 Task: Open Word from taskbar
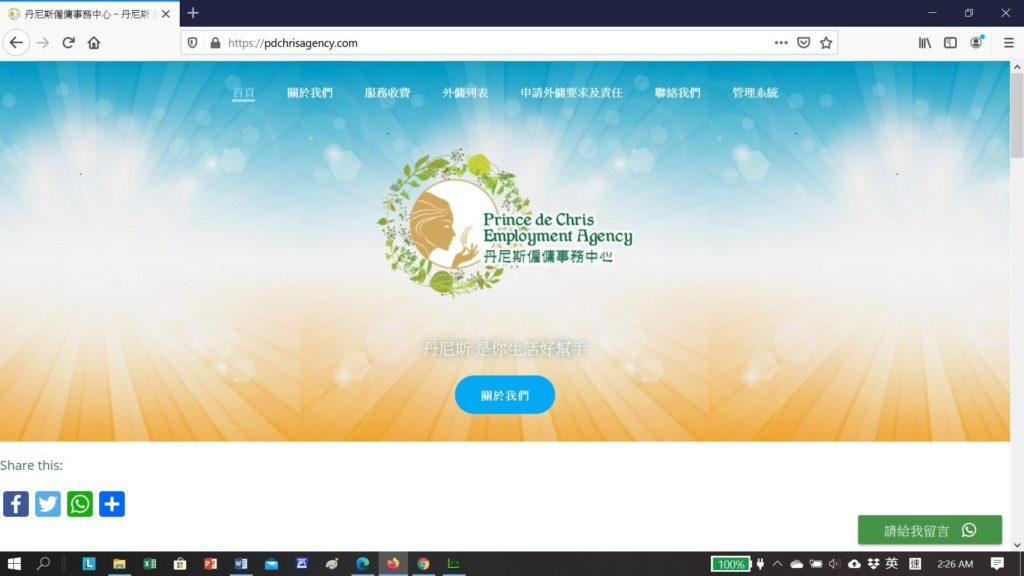click(x=240, y=564)
